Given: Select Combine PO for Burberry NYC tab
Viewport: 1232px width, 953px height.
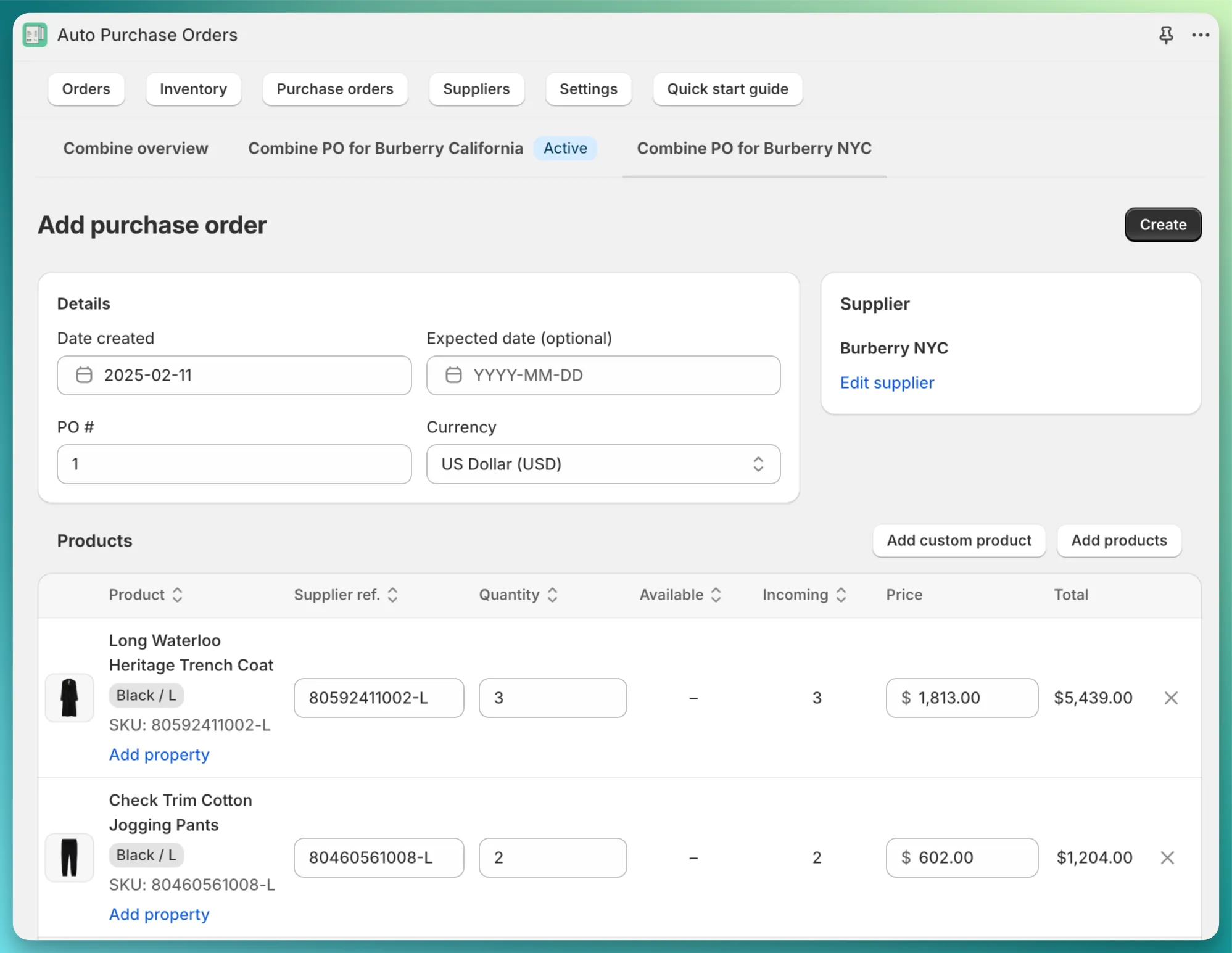Looking at the screenshot, I should coord(754,148).
